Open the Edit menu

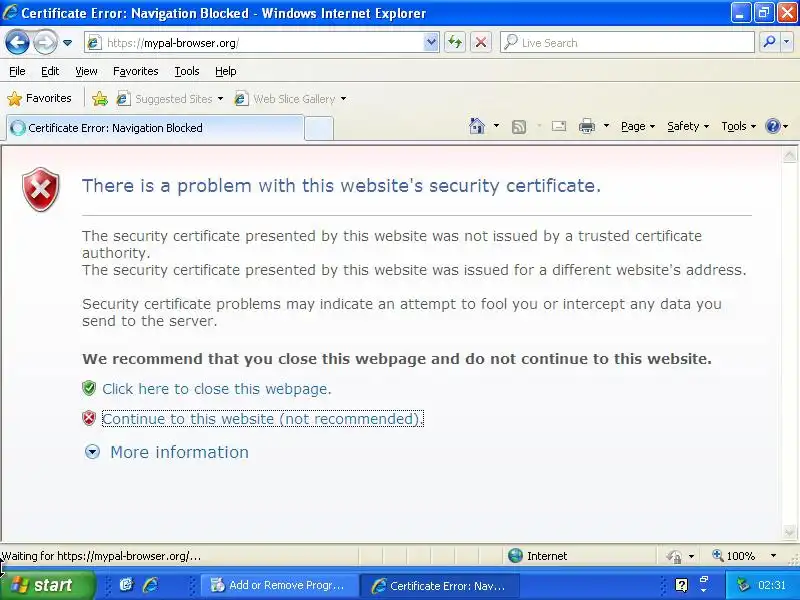50,71
